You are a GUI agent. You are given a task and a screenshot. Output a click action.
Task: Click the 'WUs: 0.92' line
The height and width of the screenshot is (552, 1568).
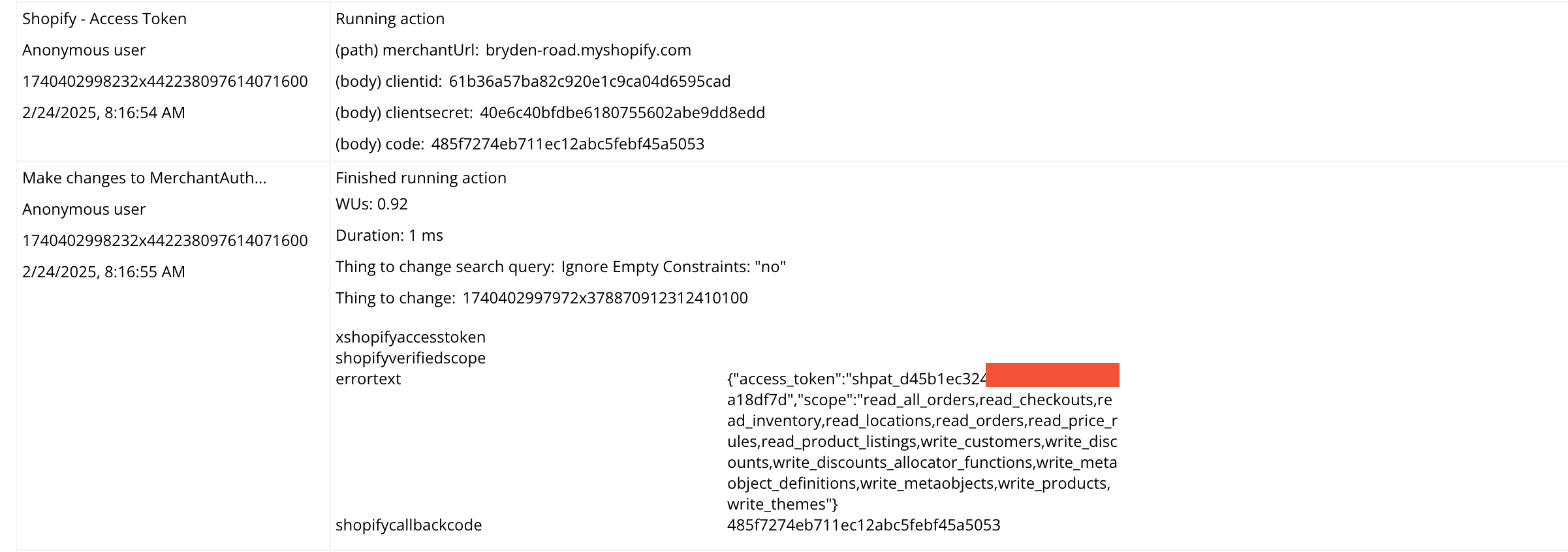pyautogui.click(x=371, y=204)
